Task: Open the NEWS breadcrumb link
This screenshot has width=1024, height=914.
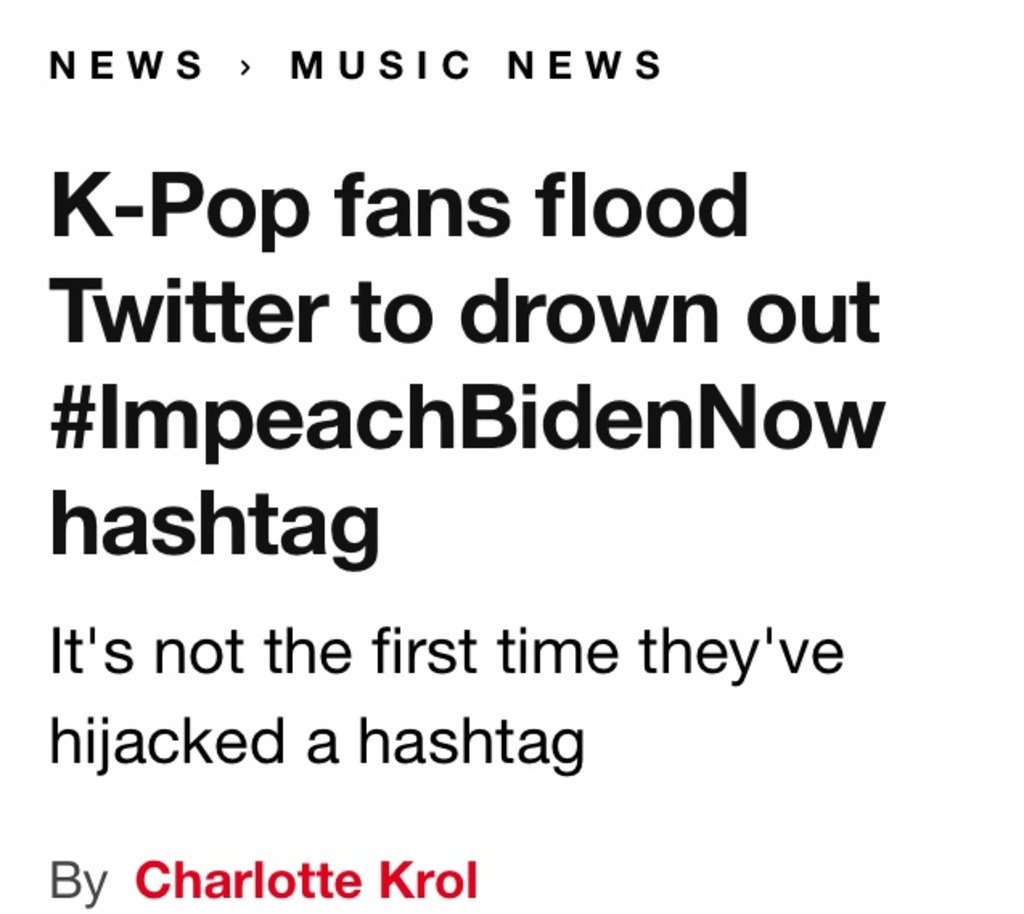Action: pyautogui.click(x=126, y=65)
